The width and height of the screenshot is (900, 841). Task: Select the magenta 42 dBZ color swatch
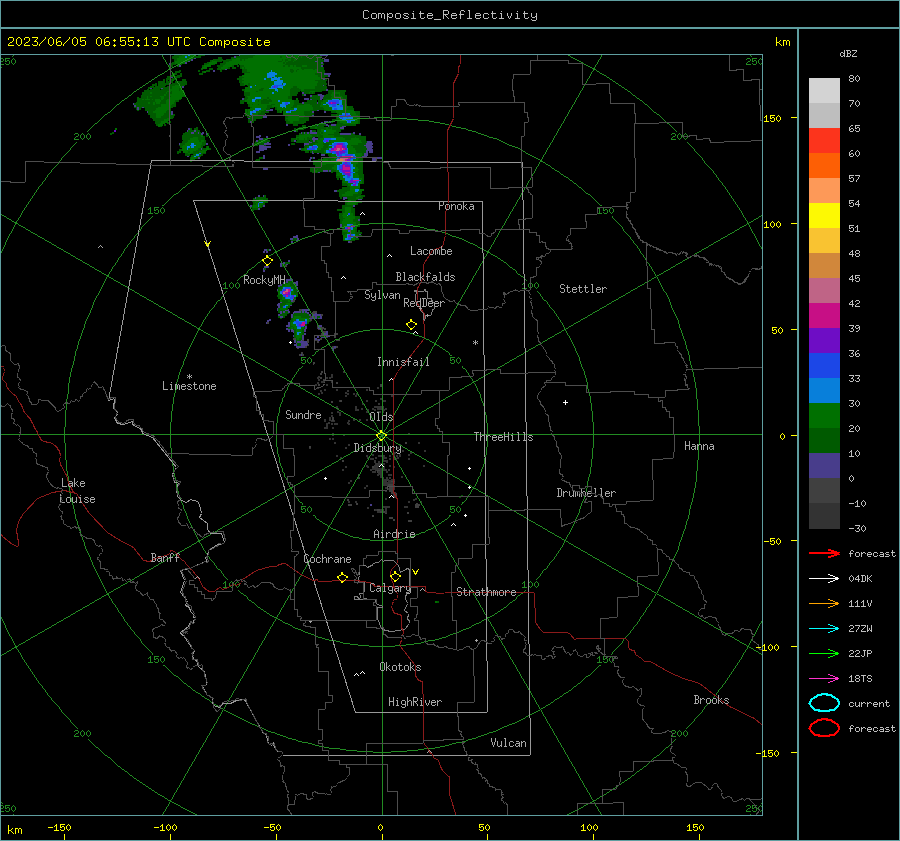tap(824, 315)
